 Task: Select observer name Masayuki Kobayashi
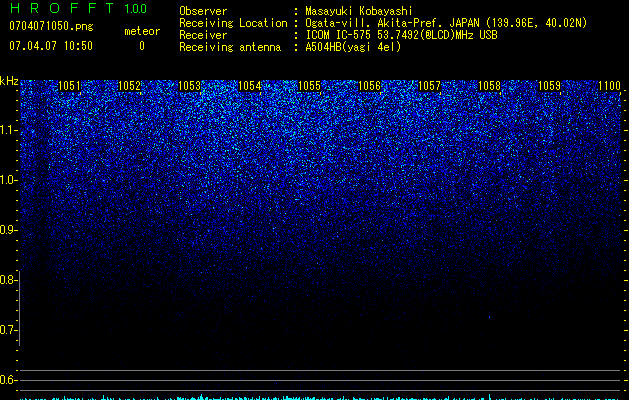point(359,11)
